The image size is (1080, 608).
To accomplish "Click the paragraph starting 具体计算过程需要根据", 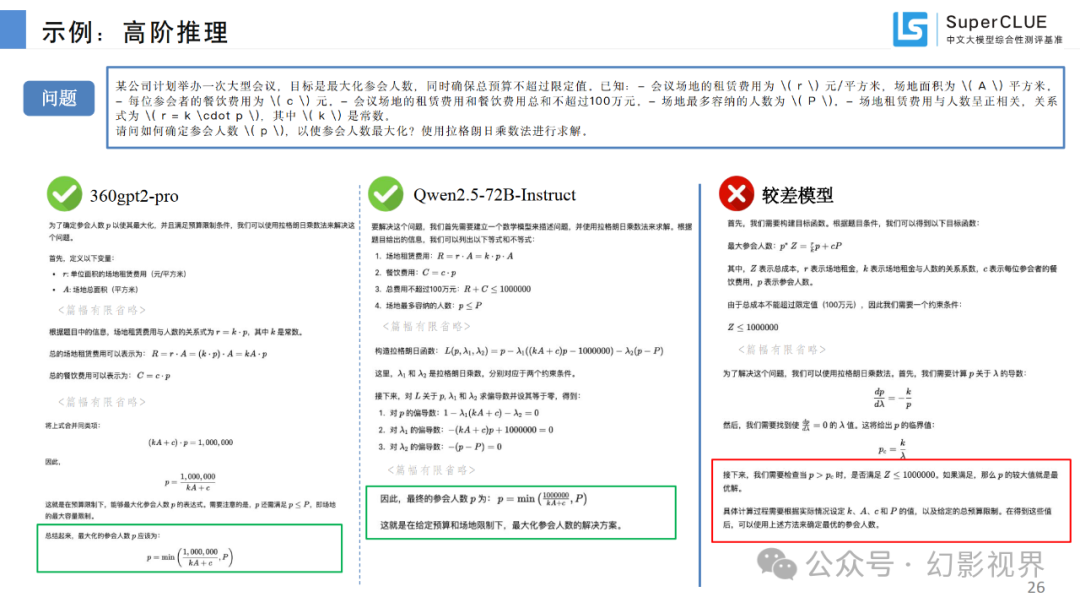I will click(x=887, y=518).
